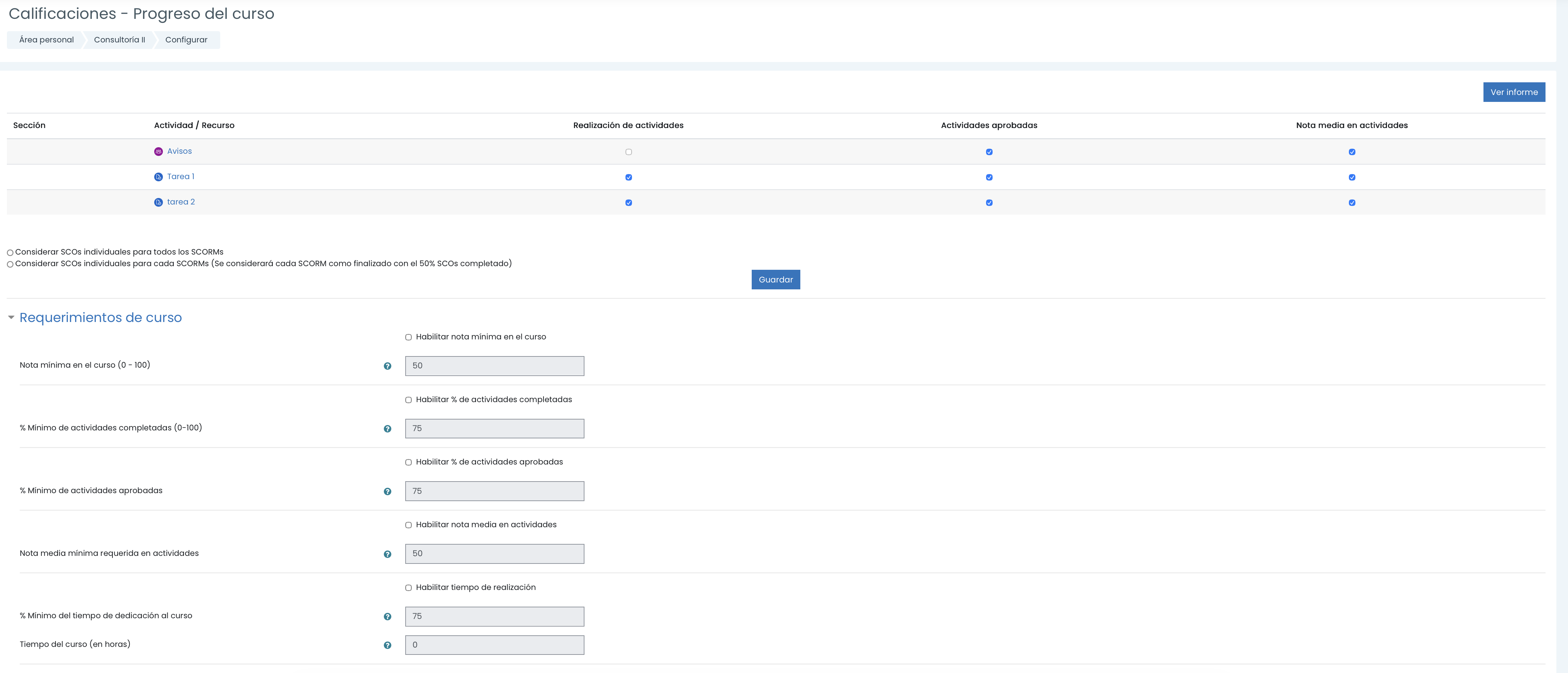Check Realización de actividades for Avisos
The image size is (1568, 673).
point(628,152)
